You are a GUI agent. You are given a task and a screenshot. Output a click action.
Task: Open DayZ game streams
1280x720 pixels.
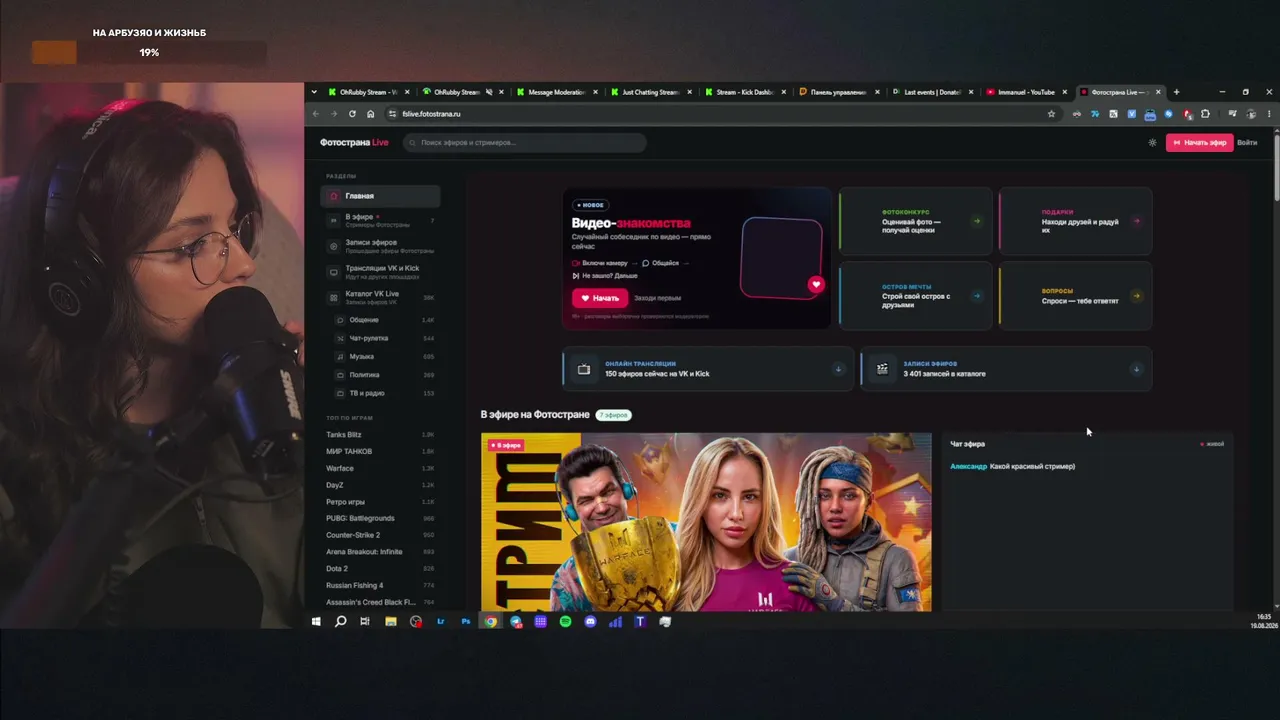tap(380, 485)
